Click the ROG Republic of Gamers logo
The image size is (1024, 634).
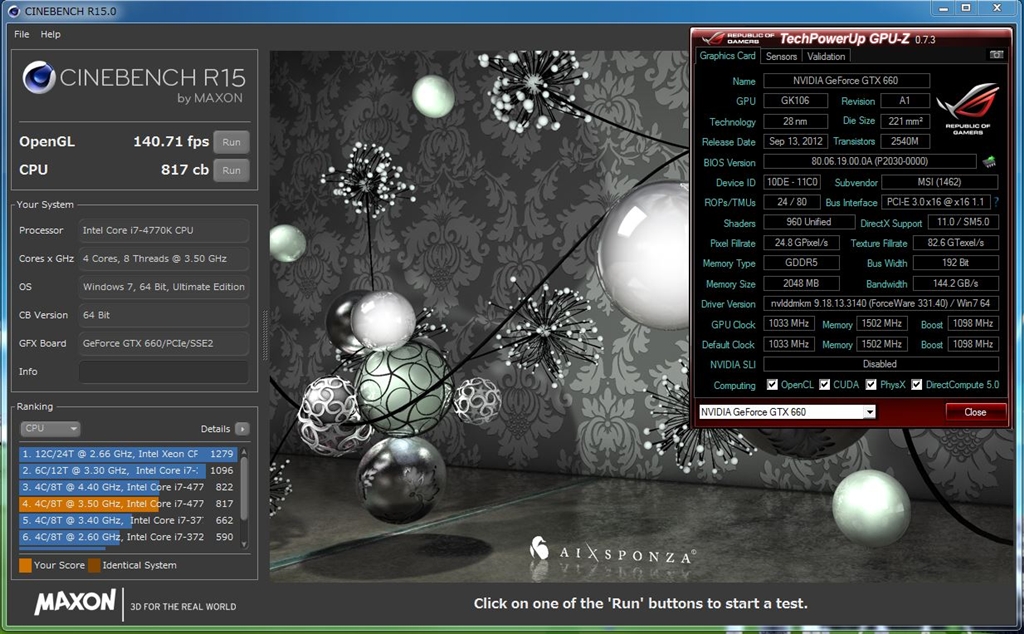[x=965, y=109]
